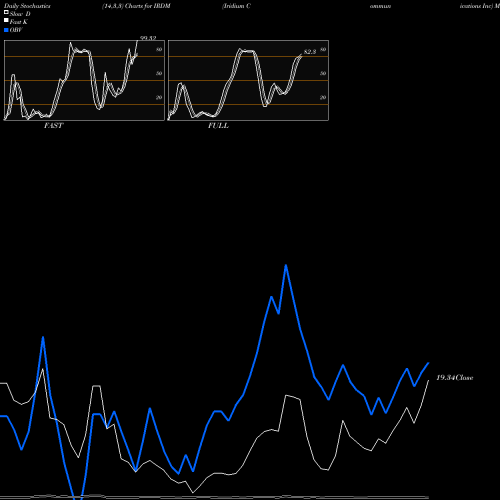
Task: Click the 99.52 value on FAST chart
Action: click(x=148, y=38)
